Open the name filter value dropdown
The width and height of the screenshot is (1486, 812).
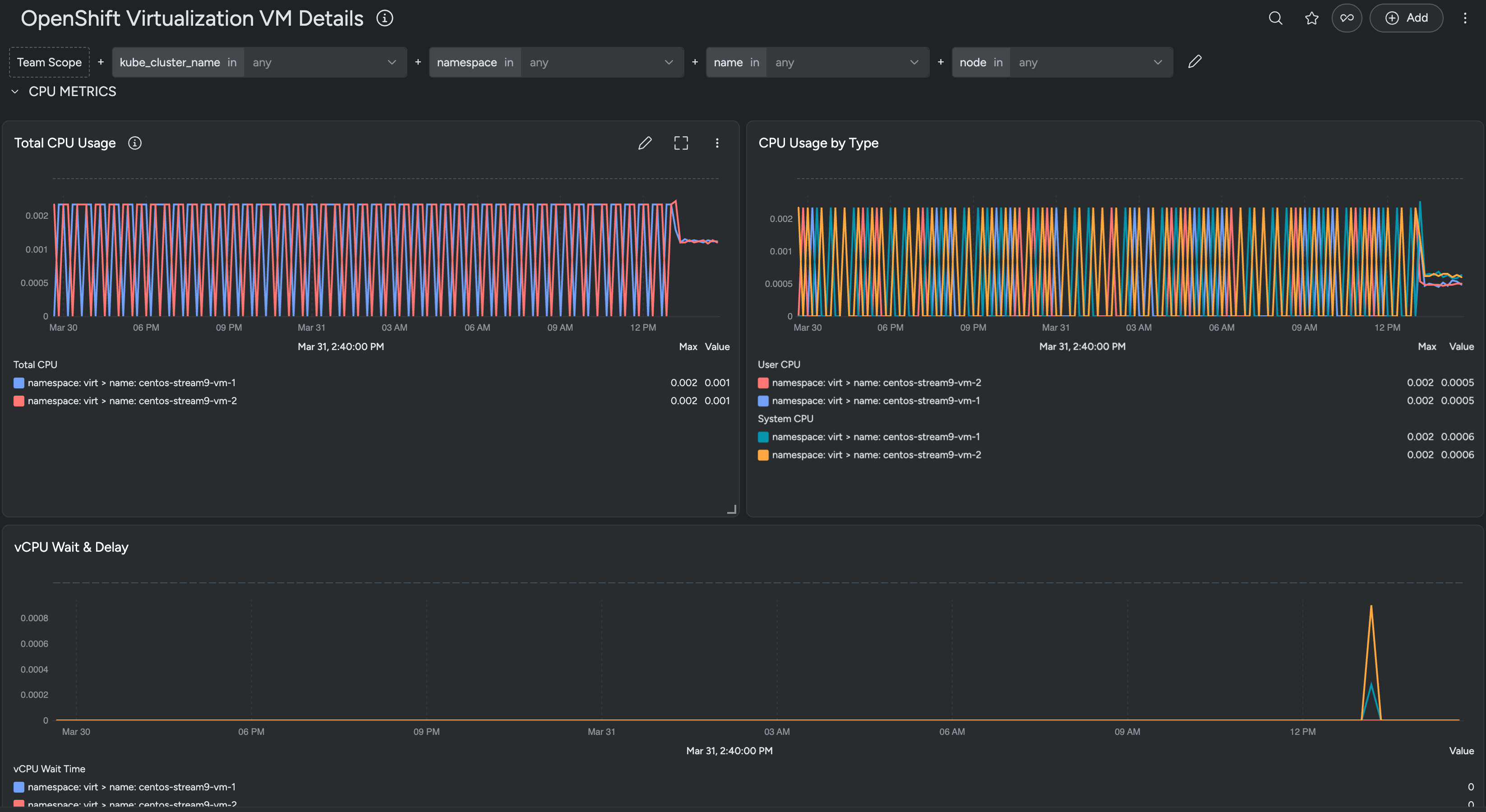click(x=848, y=62)
